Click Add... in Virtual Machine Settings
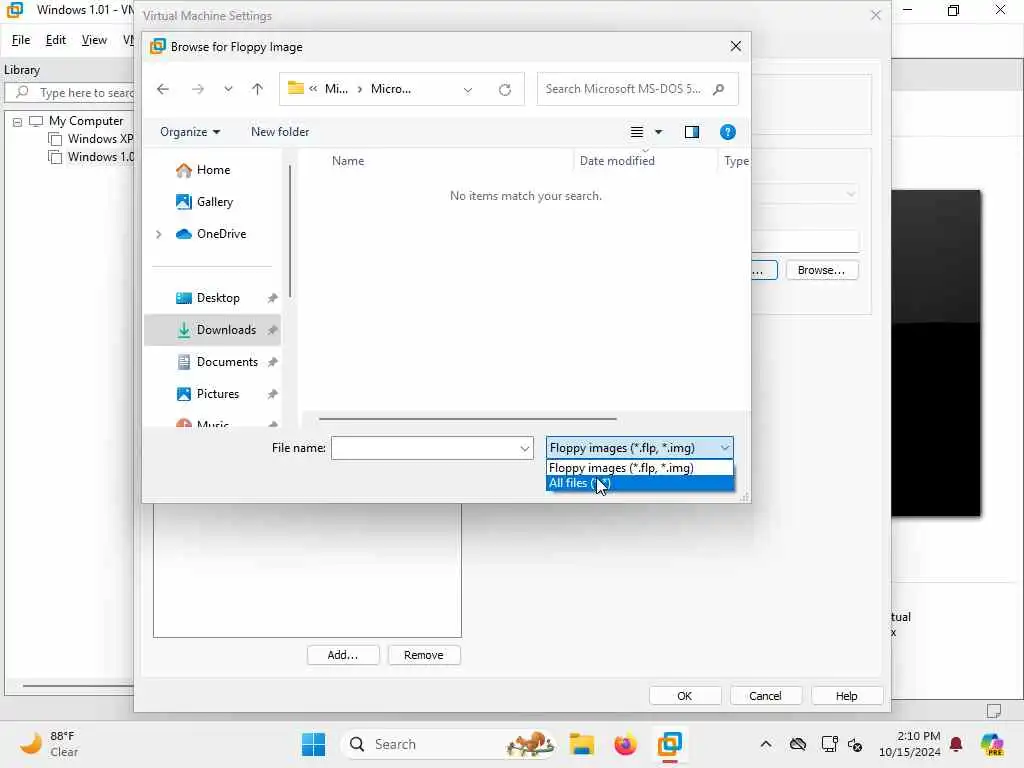This screenshot has height=768, width=1024. pos(343,655)
